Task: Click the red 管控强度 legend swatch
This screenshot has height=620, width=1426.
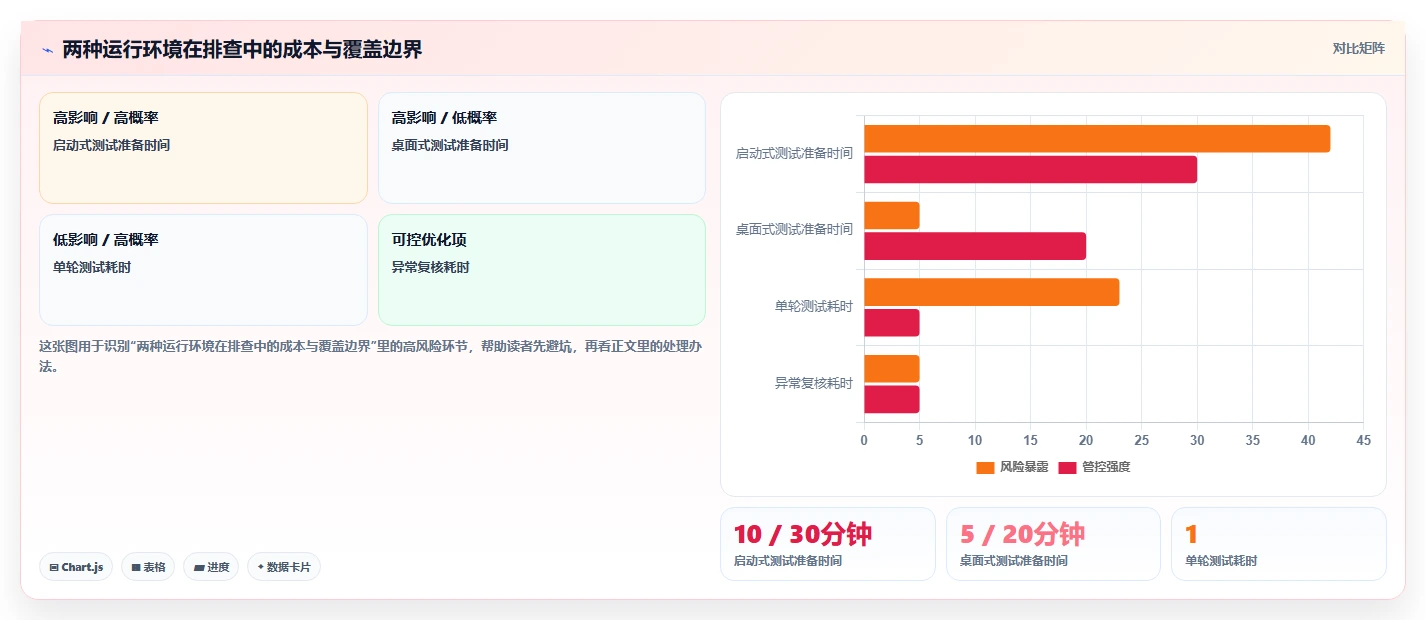Action: (1067, 467)
